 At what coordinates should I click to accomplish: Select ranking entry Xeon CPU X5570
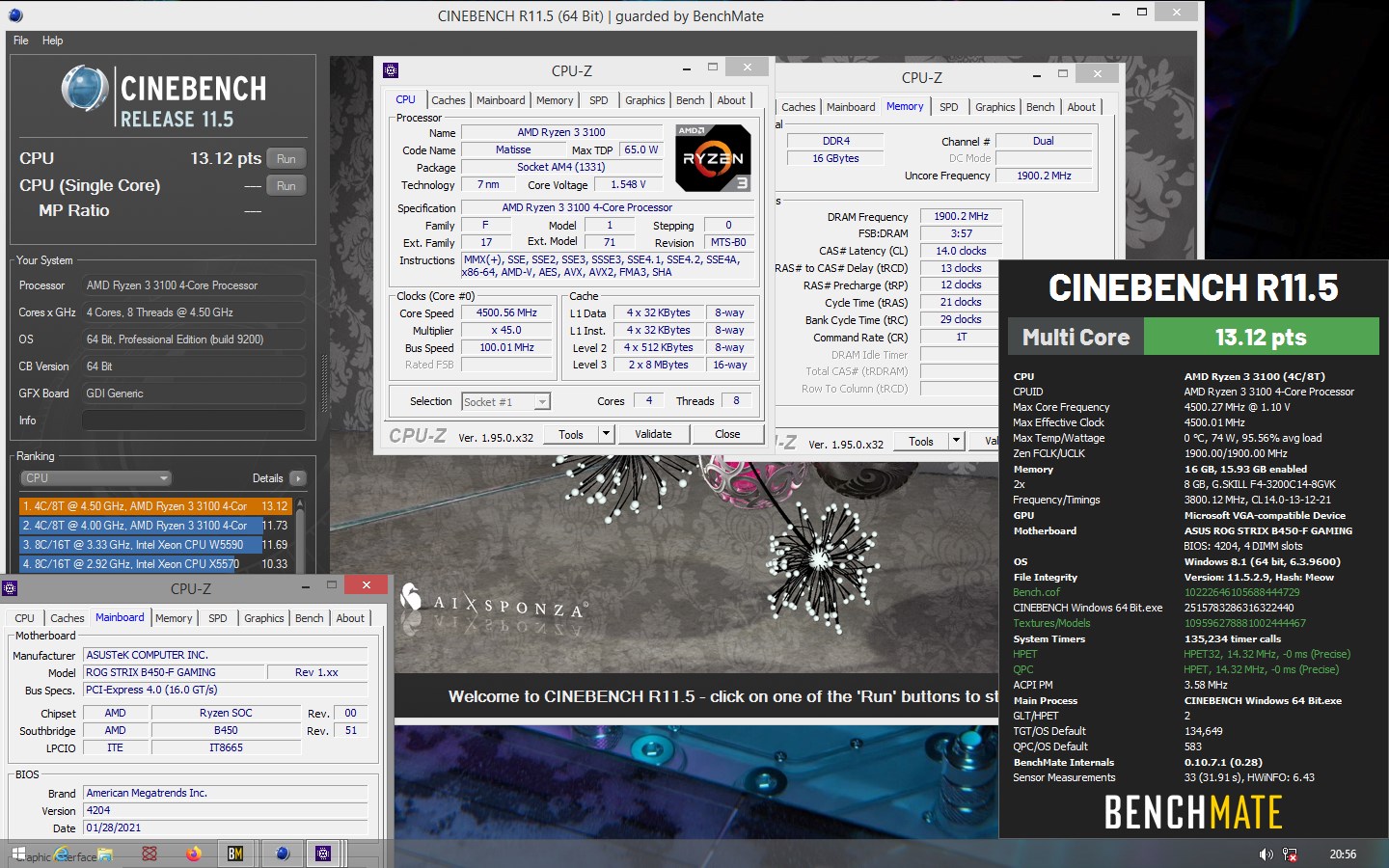pos(154,564)
